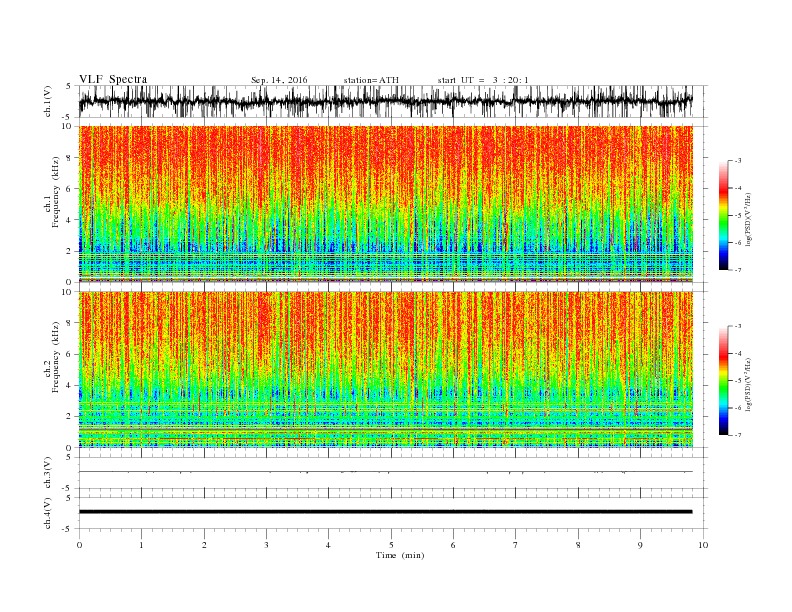Click the "9" tick on the time axis
This screenshot has height=612, width=792.
click(x=640, y=545)
